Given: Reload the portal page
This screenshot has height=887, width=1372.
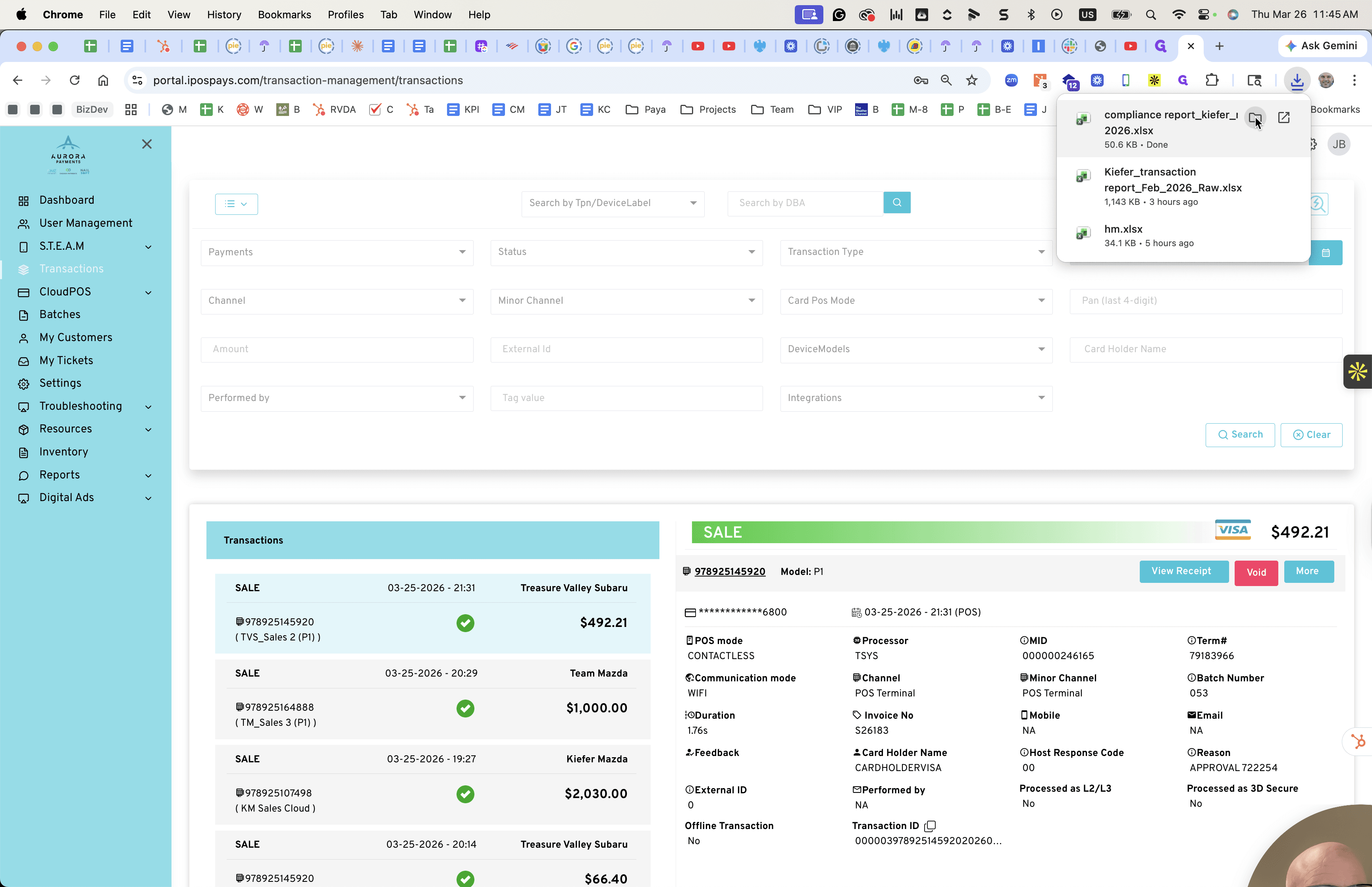Looking at the screenshot, I should point(74,81).
